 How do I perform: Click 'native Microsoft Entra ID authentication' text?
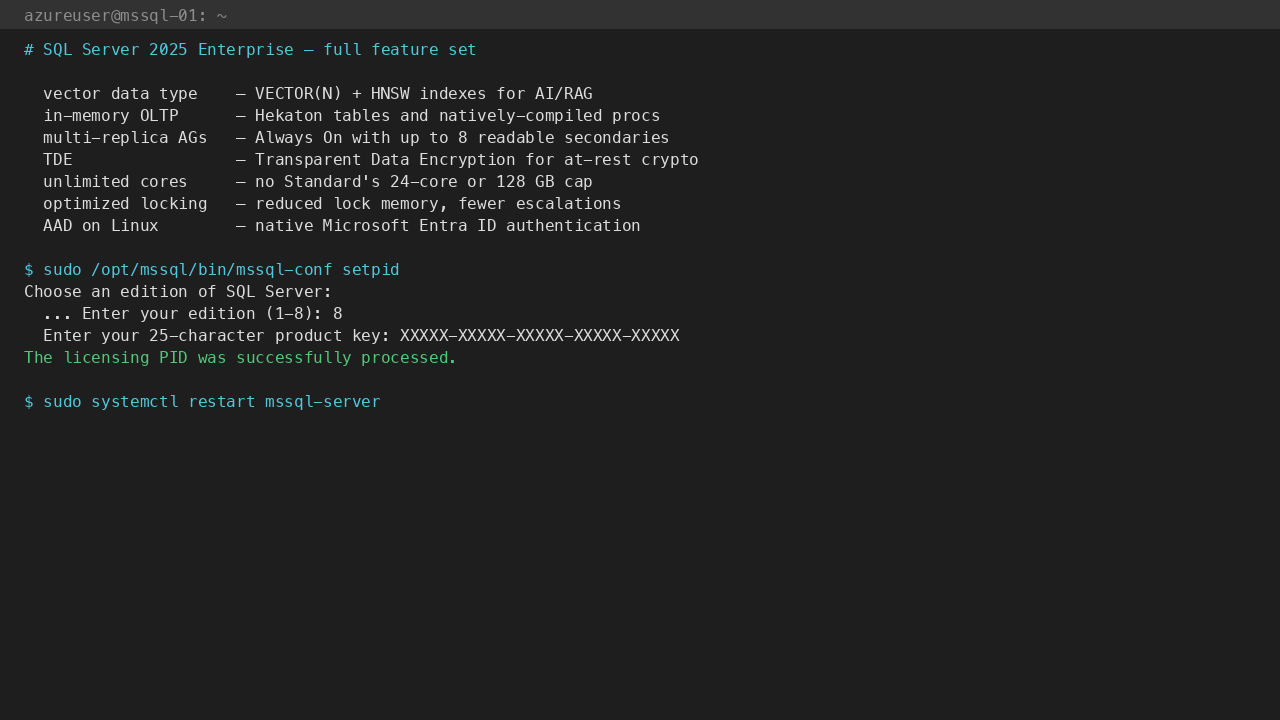[448, 226]
